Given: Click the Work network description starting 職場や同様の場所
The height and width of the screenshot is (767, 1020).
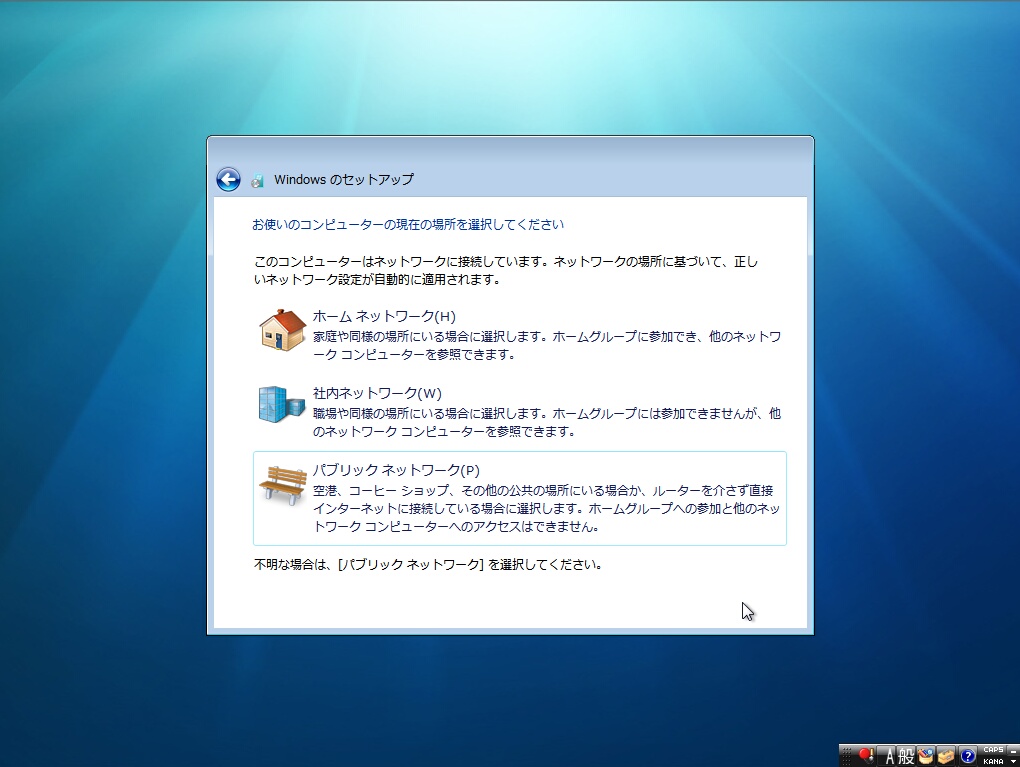Looking at the screenshot, I should click(546, 422).
